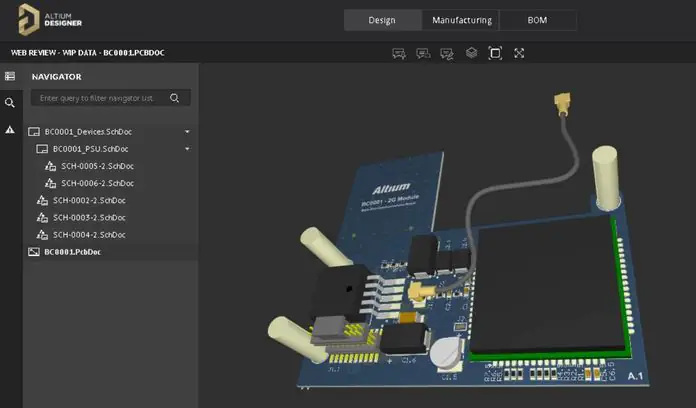The width and height of the screenshot is (696, 408).
Task: Select BC0001_Devices.SchDoc in navigator
Action: [88, 132]
